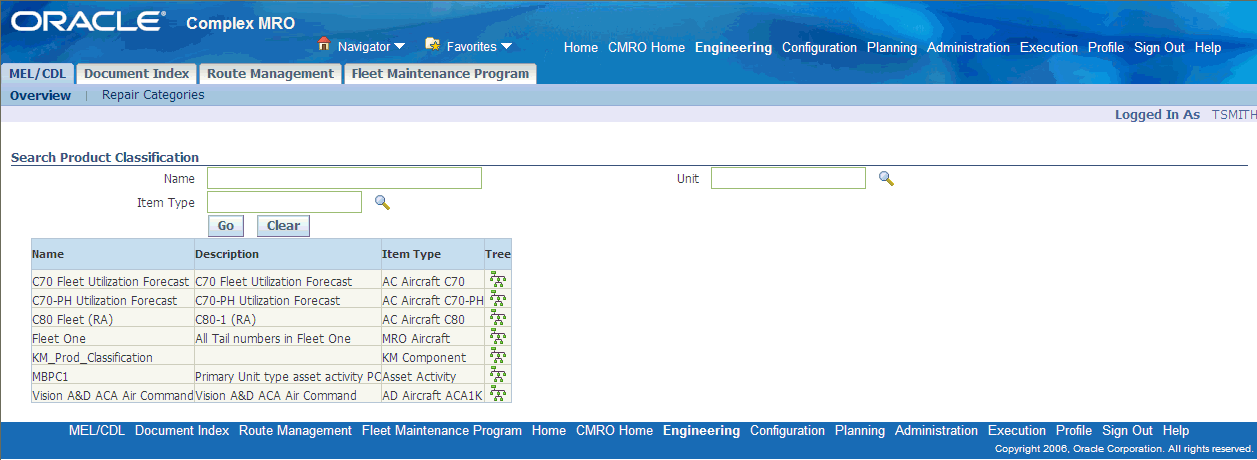Screen dimensions: 1257x460
Task: Click Unit field search magnifier icon
Action: [x=885, y=178]
